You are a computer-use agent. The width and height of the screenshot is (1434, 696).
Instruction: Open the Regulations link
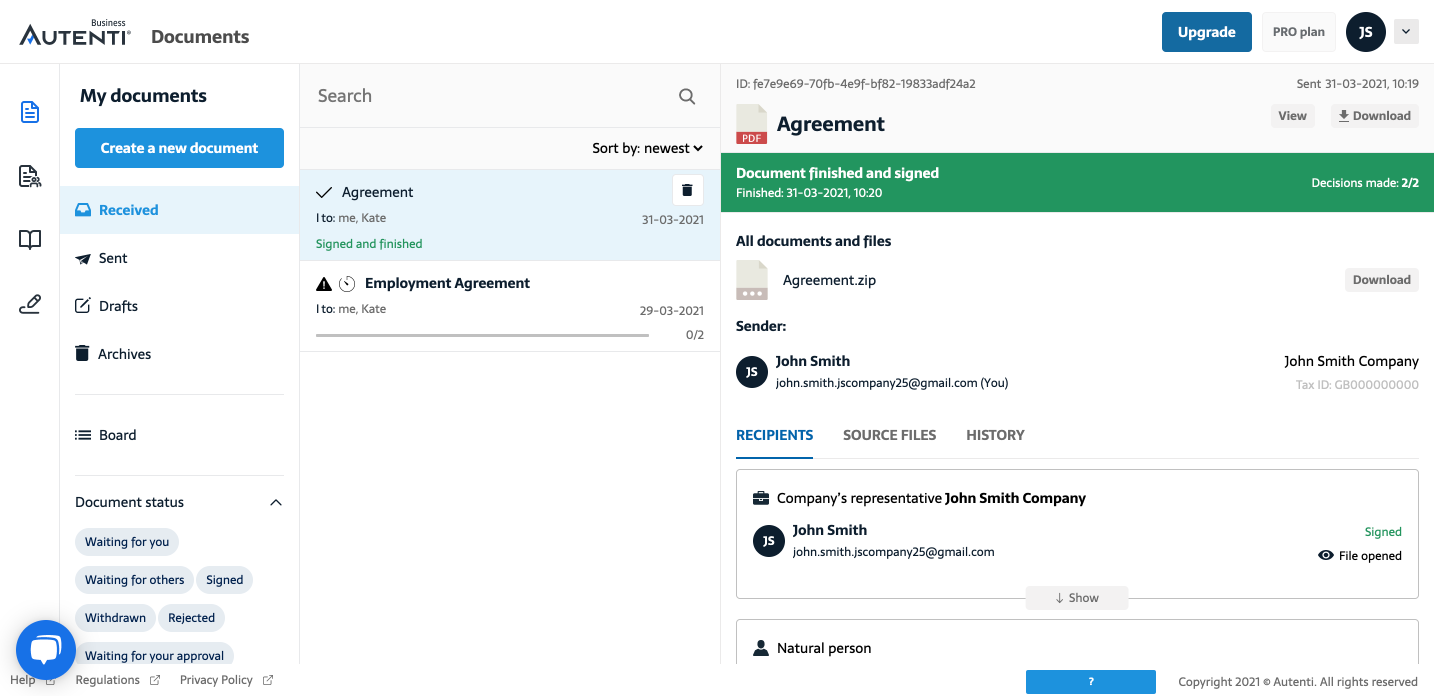point(118,680)
